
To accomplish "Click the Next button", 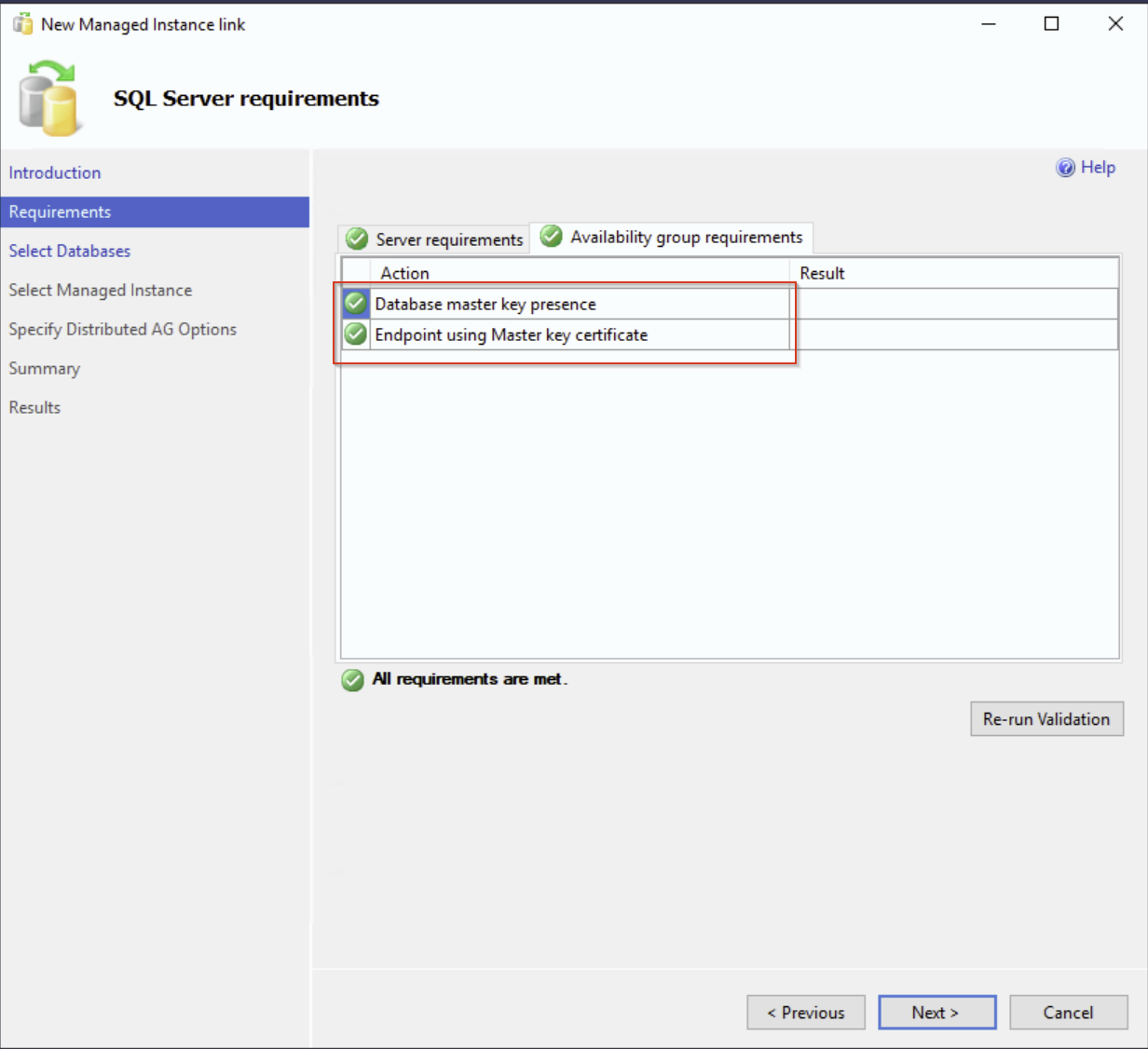I will tap(936, 1013).
